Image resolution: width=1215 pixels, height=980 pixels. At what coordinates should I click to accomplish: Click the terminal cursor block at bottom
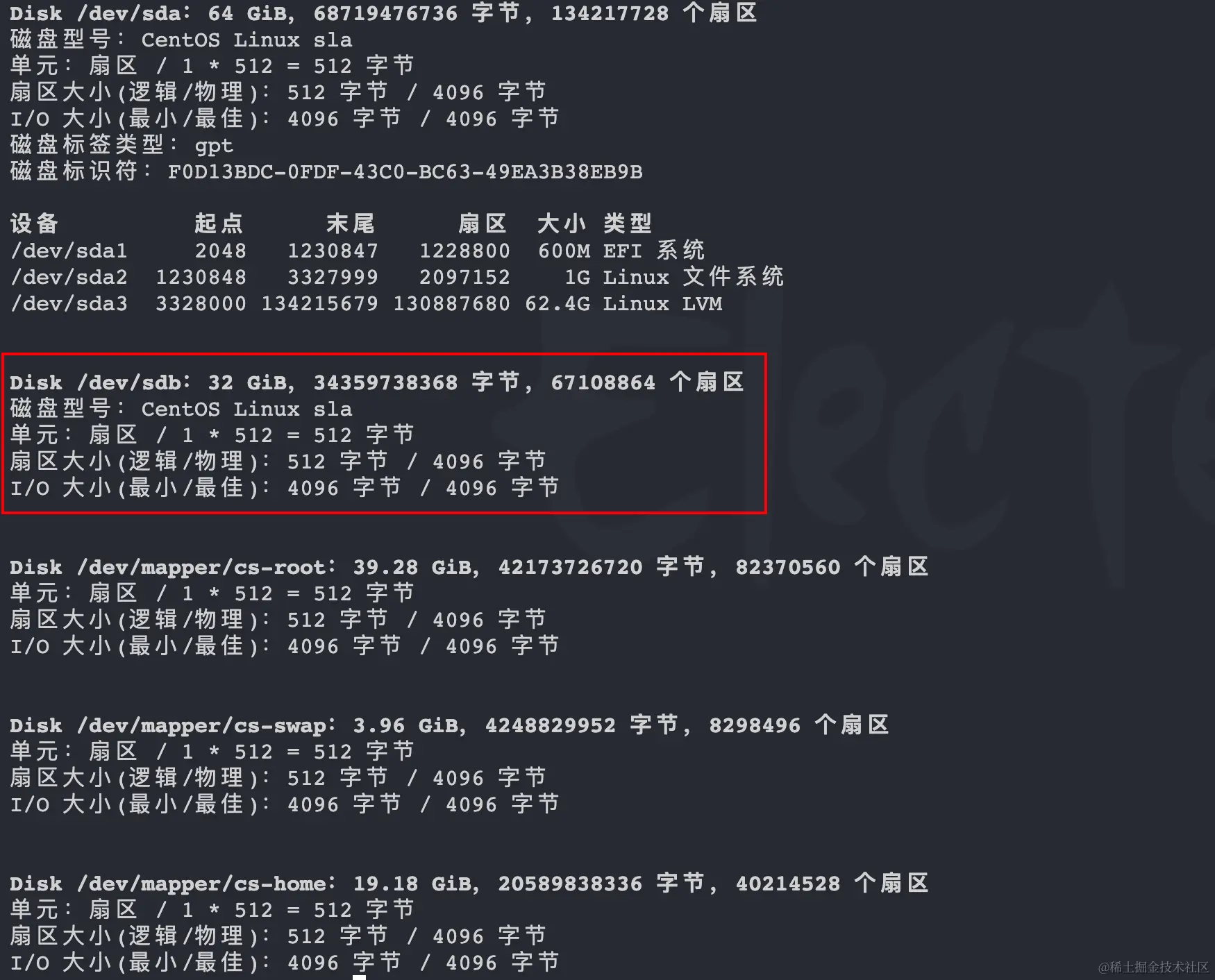point(359,977)
